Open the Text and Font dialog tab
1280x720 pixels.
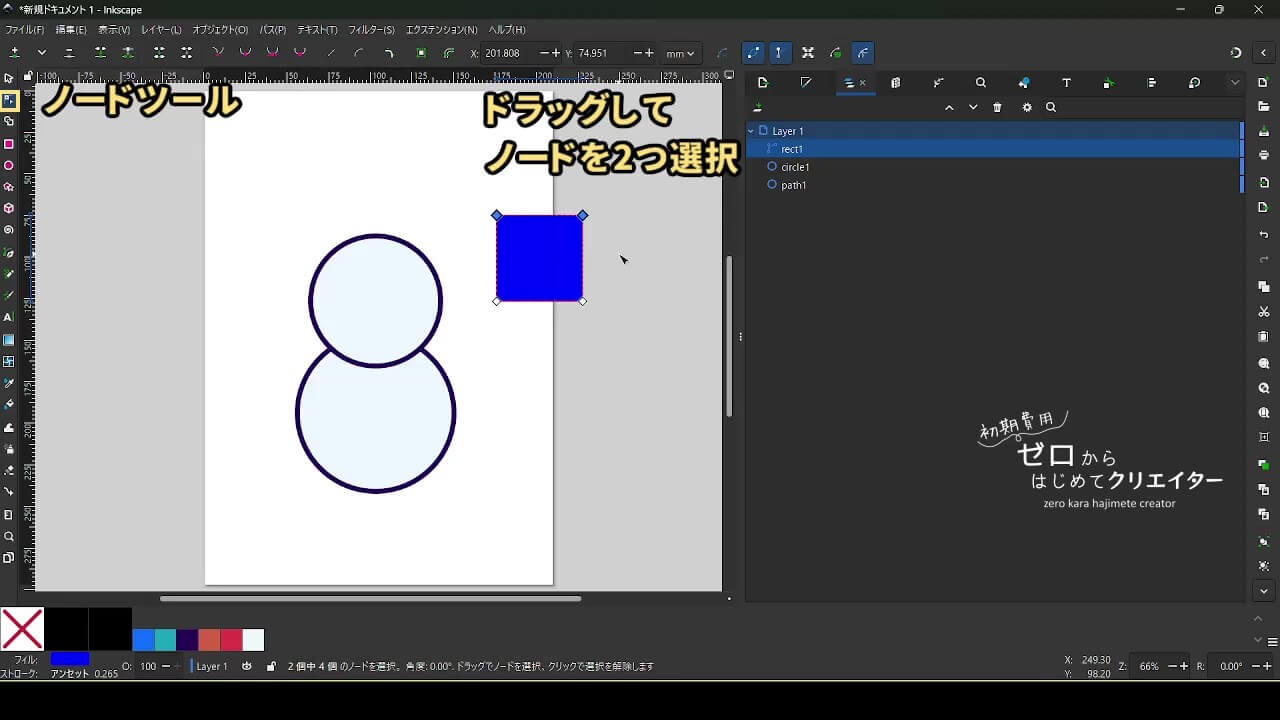1066,83
